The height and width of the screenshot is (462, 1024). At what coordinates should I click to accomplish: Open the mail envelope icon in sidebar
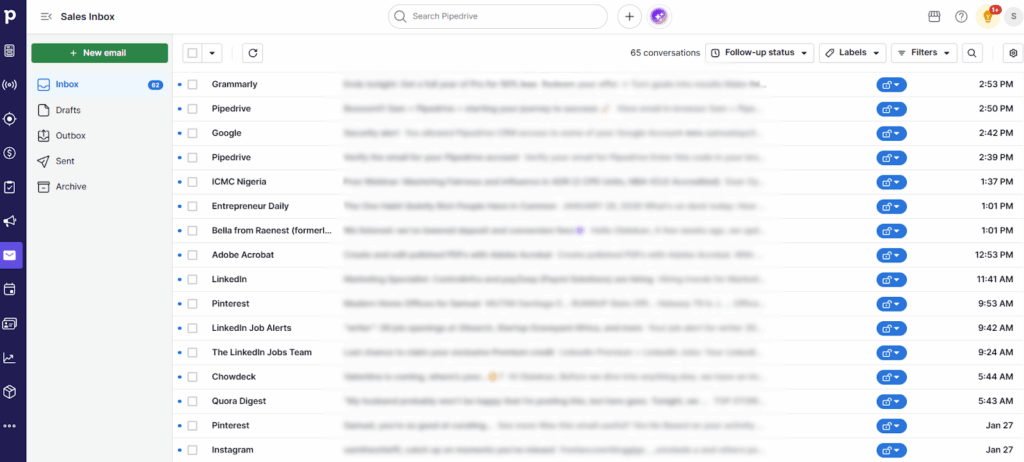[10, 256]
